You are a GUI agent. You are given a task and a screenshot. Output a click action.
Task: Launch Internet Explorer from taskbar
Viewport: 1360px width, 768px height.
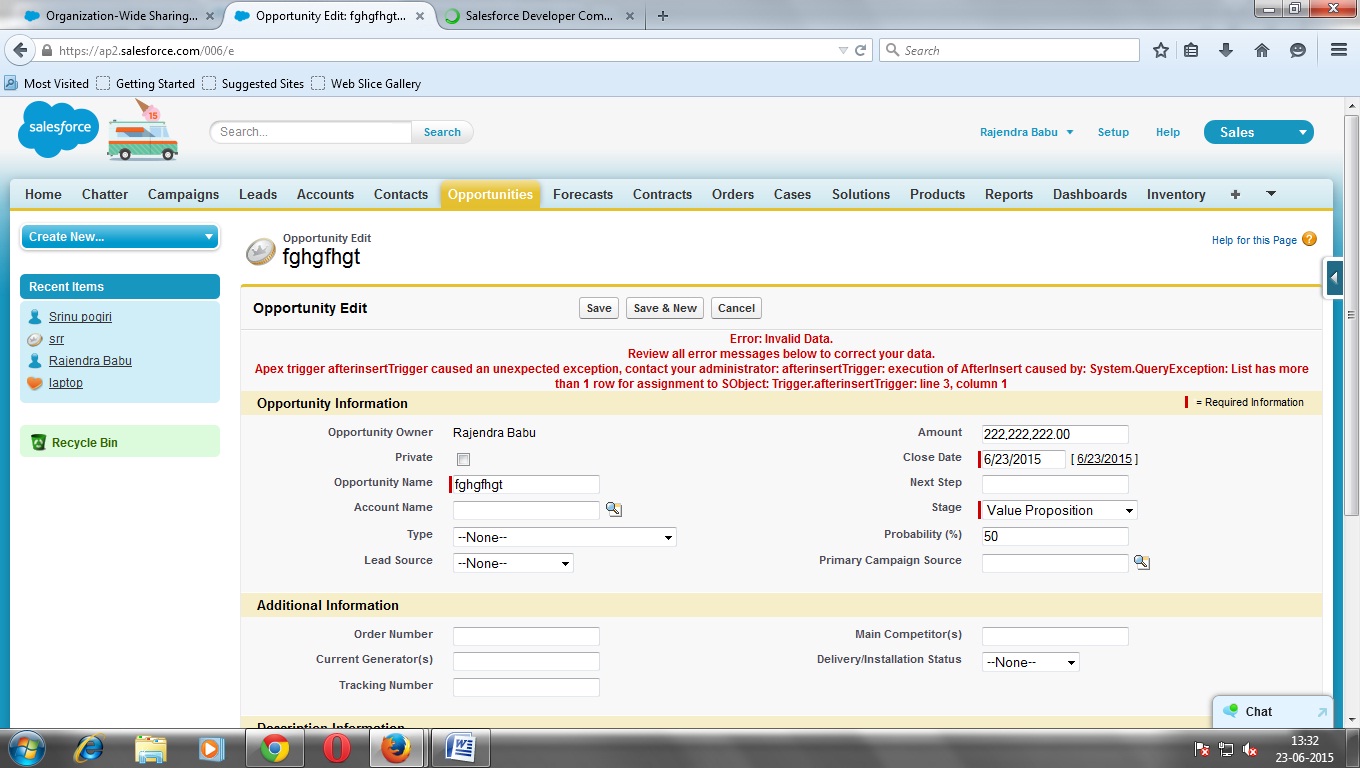point(90,748)
